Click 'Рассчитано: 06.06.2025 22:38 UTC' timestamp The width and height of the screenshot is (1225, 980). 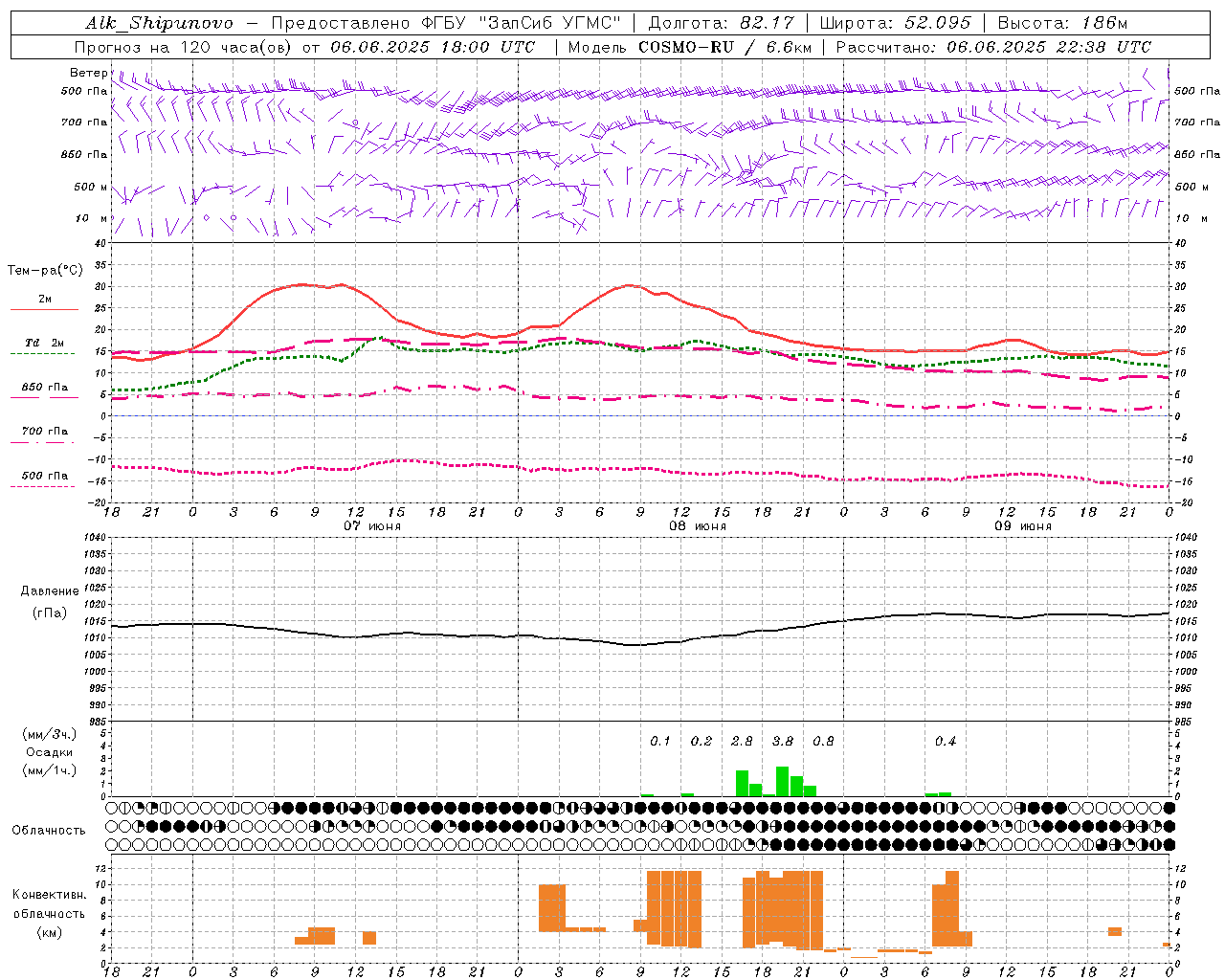pyautogui.click(x=993, y=47)
